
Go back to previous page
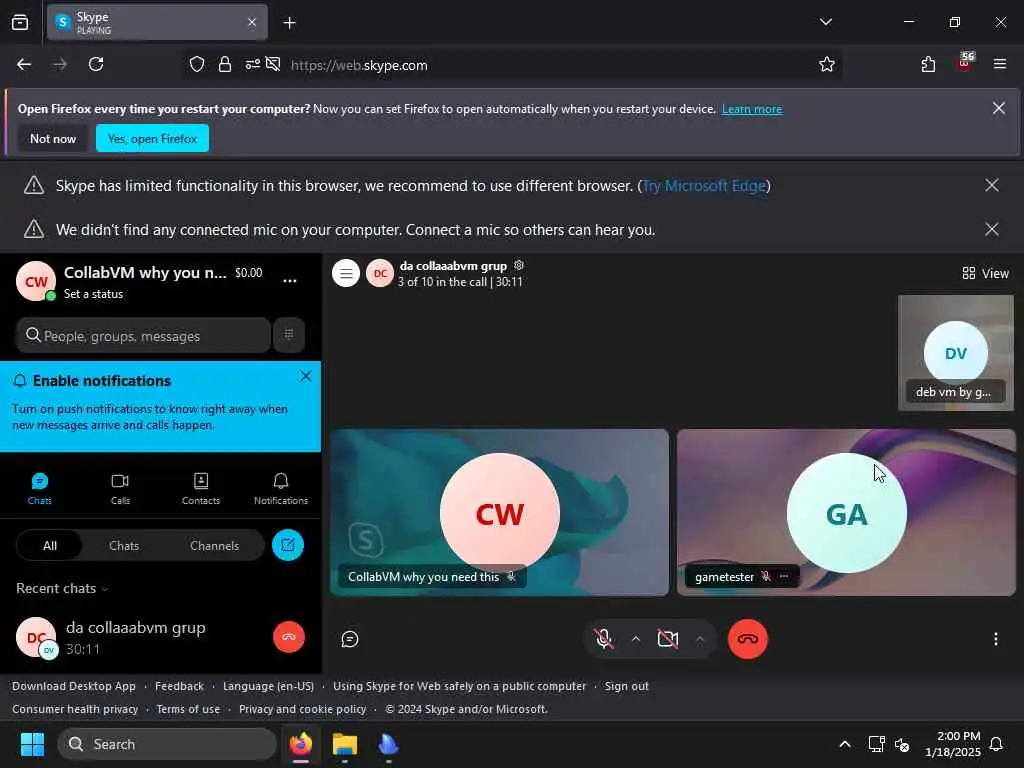pos(24,64)
